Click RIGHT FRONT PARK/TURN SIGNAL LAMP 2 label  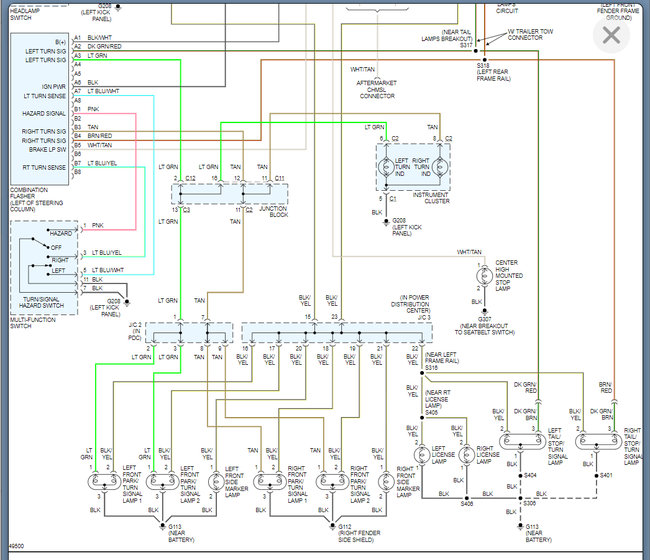point(360,484)
